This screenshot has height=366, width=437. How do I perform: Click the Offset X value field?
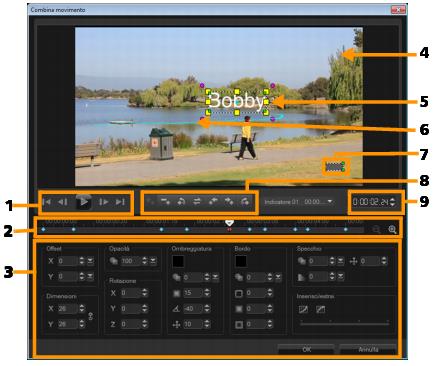tap(68, 261)
